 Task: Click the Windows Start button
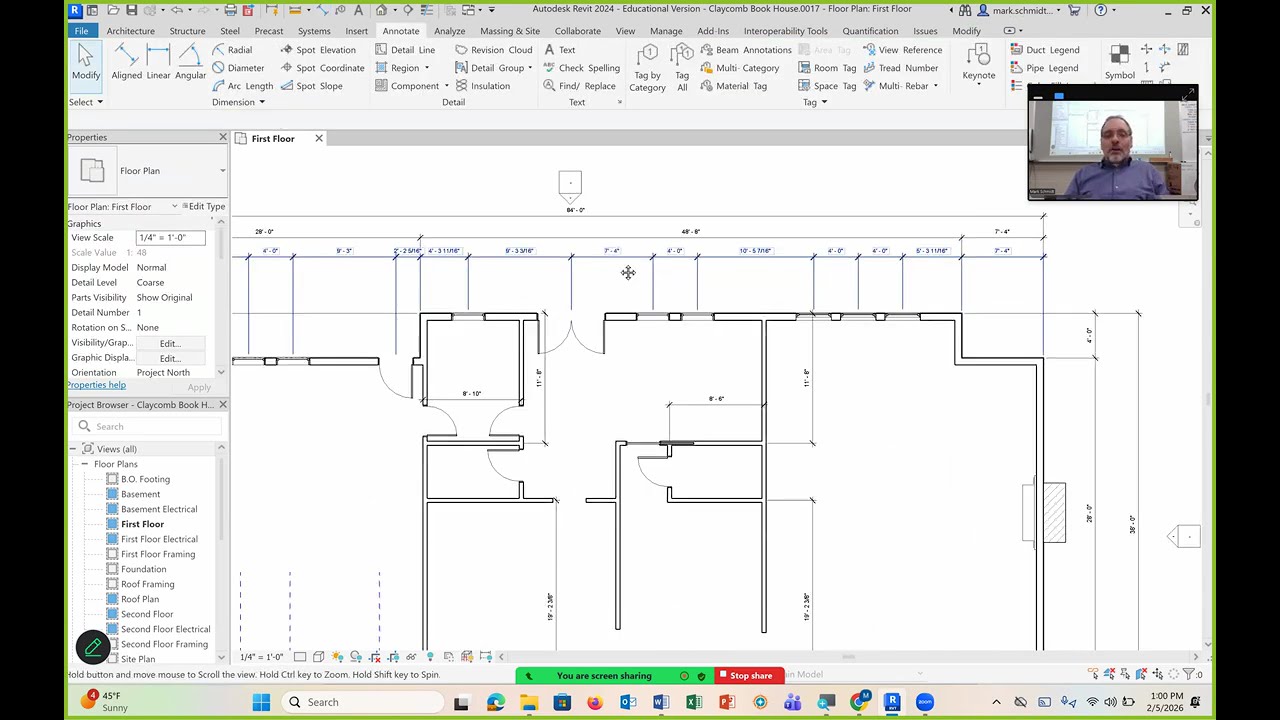coord(261,702)
